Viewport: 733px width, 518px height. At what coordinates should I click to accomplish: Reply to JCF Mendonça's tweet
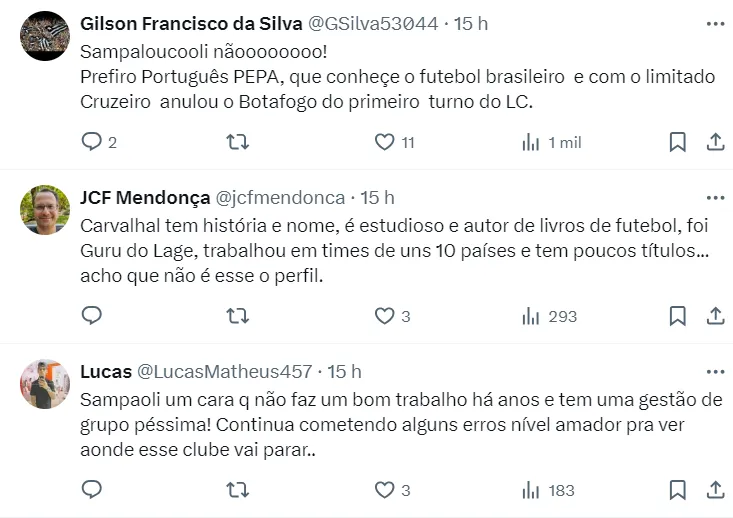point(91,316)
